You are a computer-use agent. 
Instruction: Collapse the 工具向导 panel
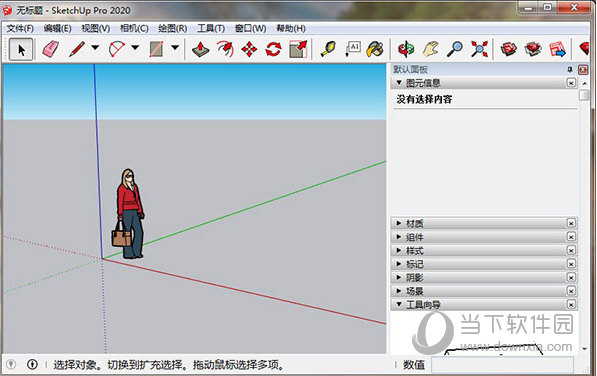coord(399,304)
